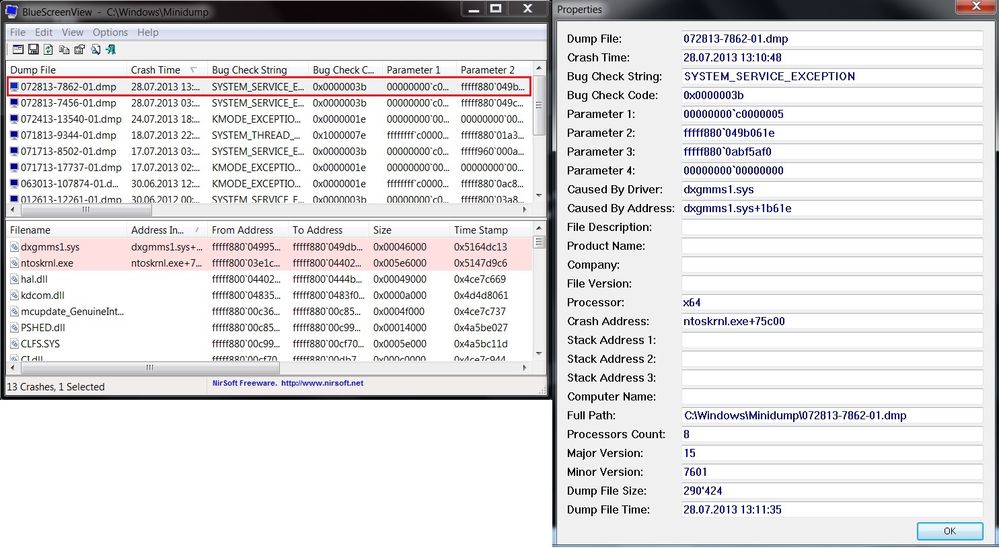Open the NirSoft website link
This screenshot has width=999, height=548.
coord(322,383)
